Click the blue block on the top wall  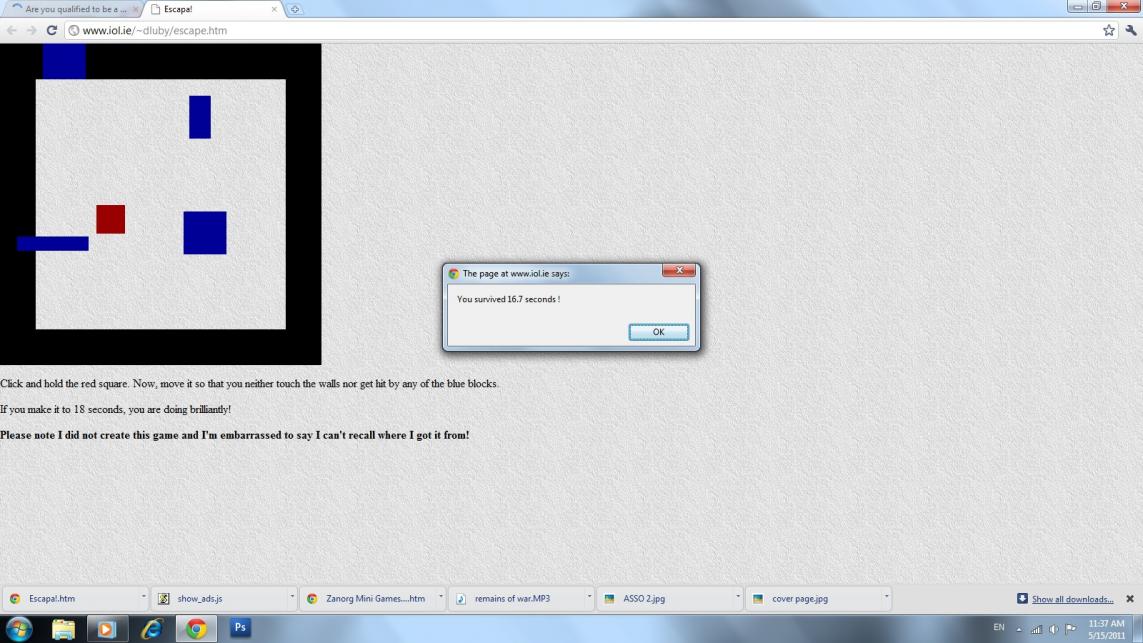point(64,61)
